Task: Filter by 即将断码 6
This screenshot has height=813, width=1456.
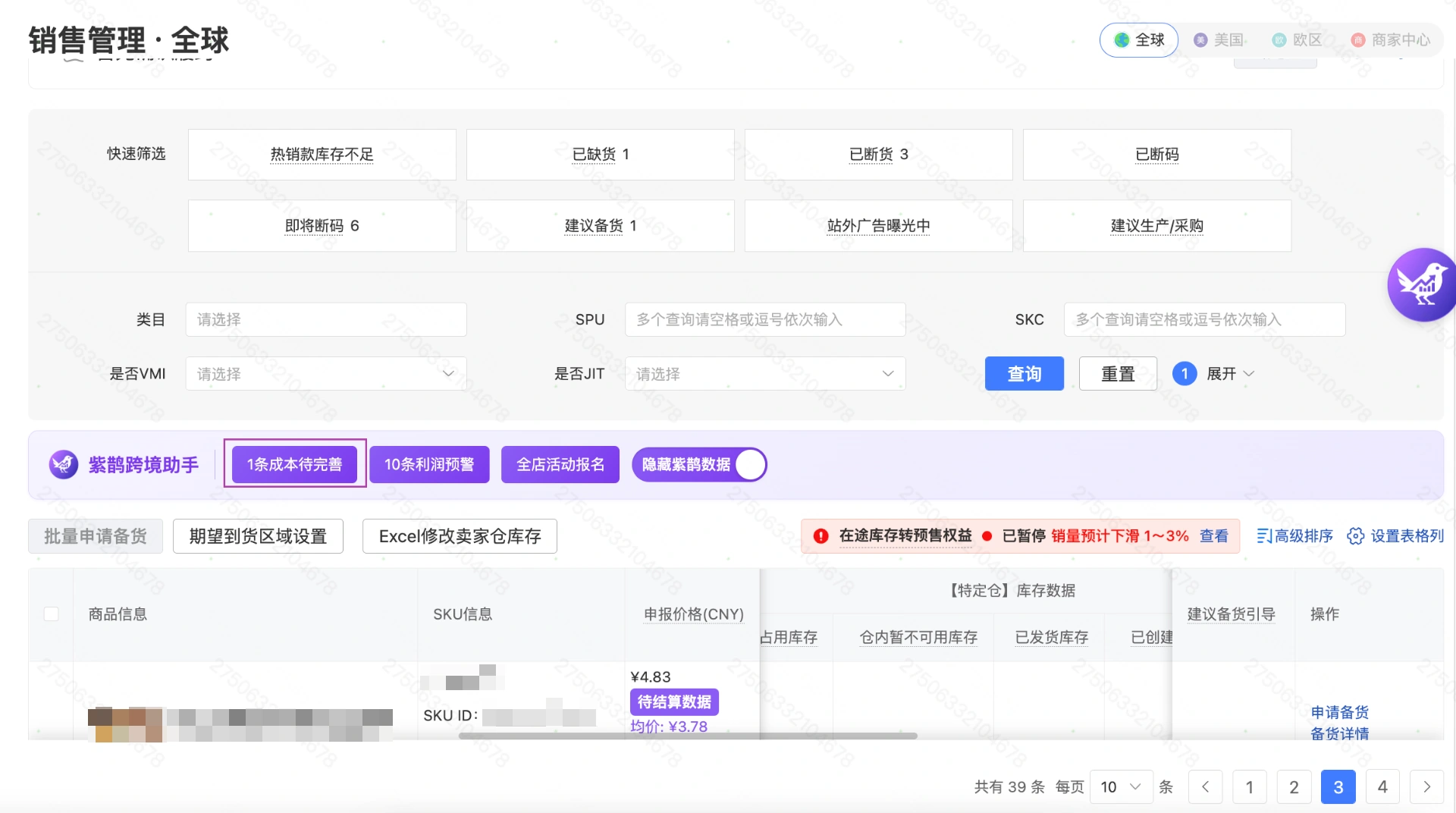Action: click(322, 226)
